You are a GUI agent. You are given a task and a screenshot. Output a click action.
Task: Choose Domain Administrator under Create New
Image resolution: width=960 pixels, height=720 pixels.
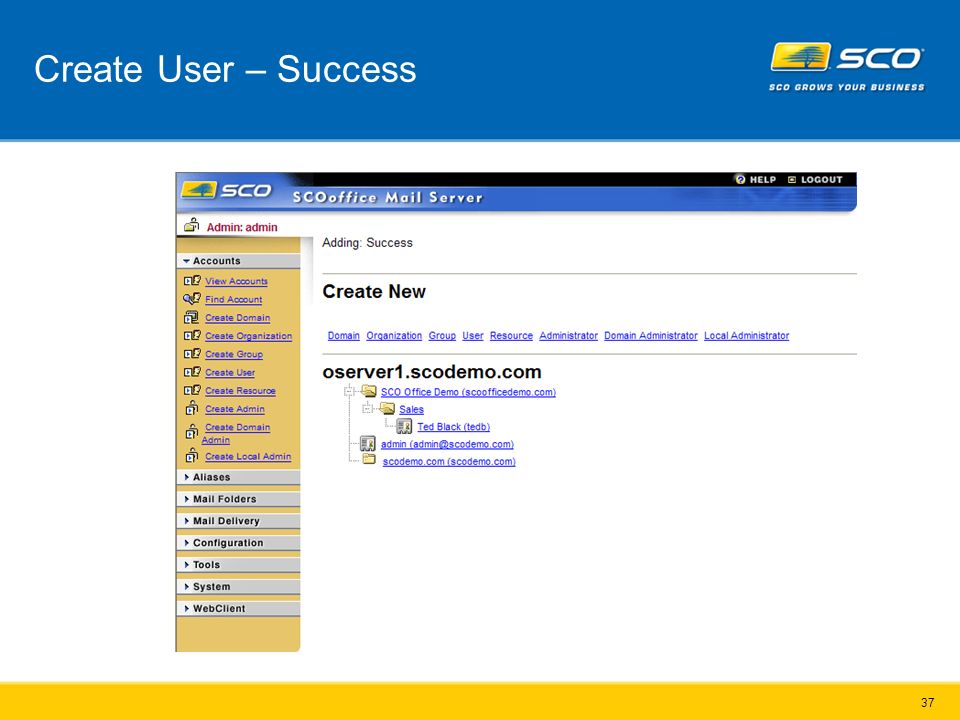651,336
